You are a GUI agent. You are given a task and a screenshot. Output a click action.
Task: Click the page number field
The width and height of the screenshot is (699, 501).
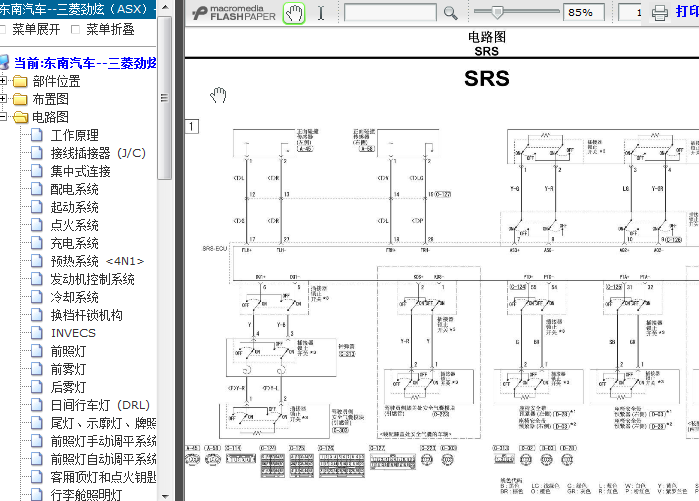click(630, 12)
